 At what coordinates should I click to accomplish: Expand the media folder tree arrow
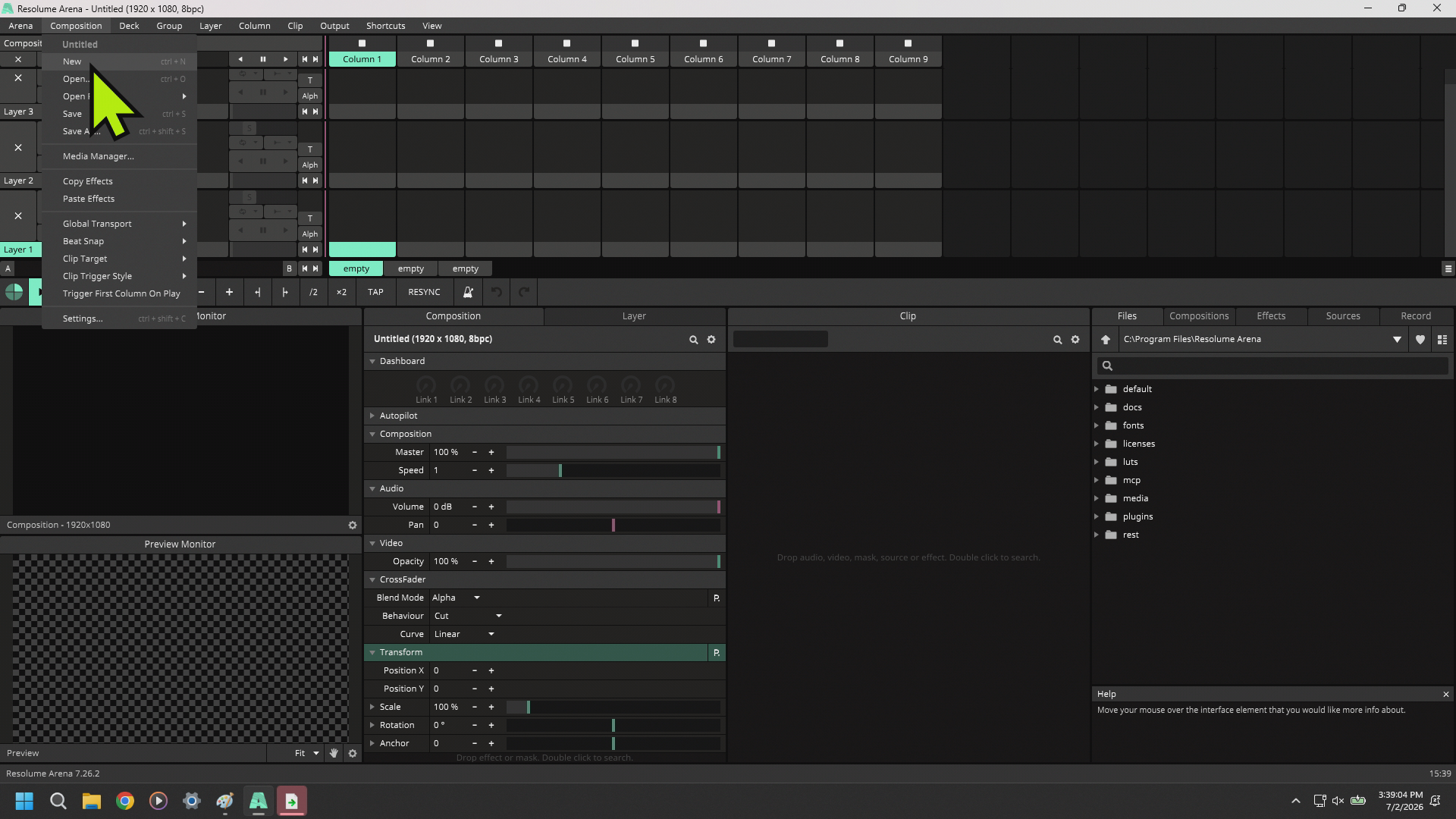point(1097,498)
